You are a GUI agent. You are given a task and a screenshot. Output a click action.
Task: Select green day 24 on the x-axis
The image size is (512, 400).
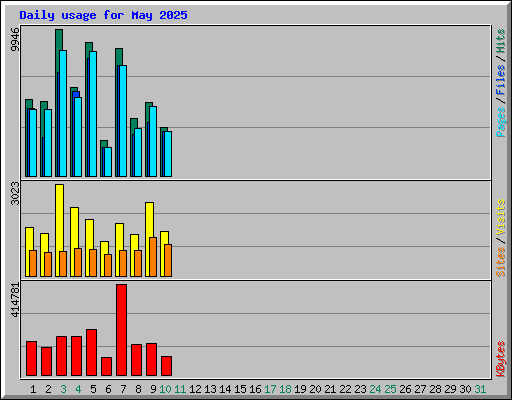coord(375,389)
